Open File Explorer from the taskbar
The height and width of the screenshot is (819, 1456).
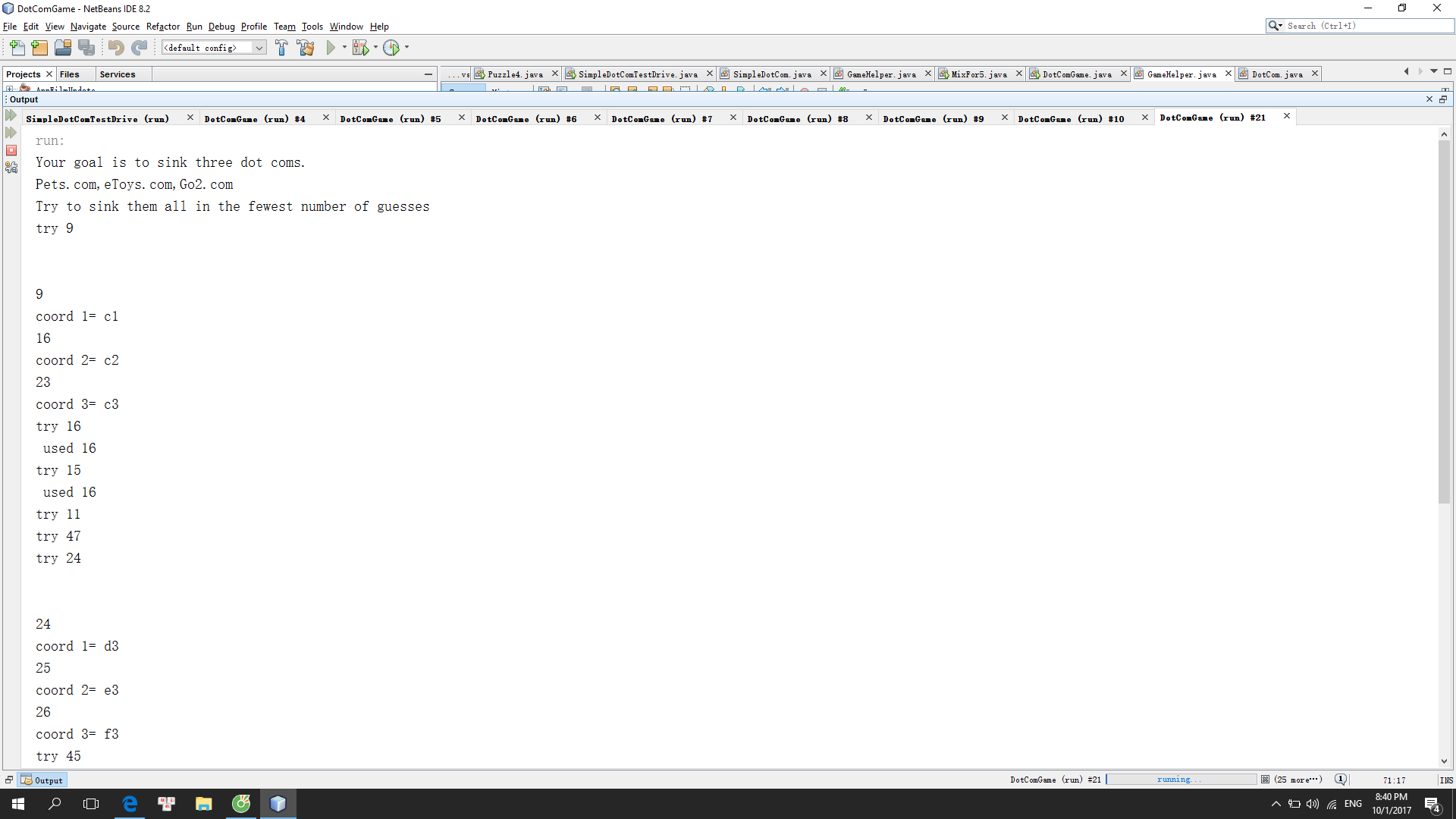click(203, 804)
